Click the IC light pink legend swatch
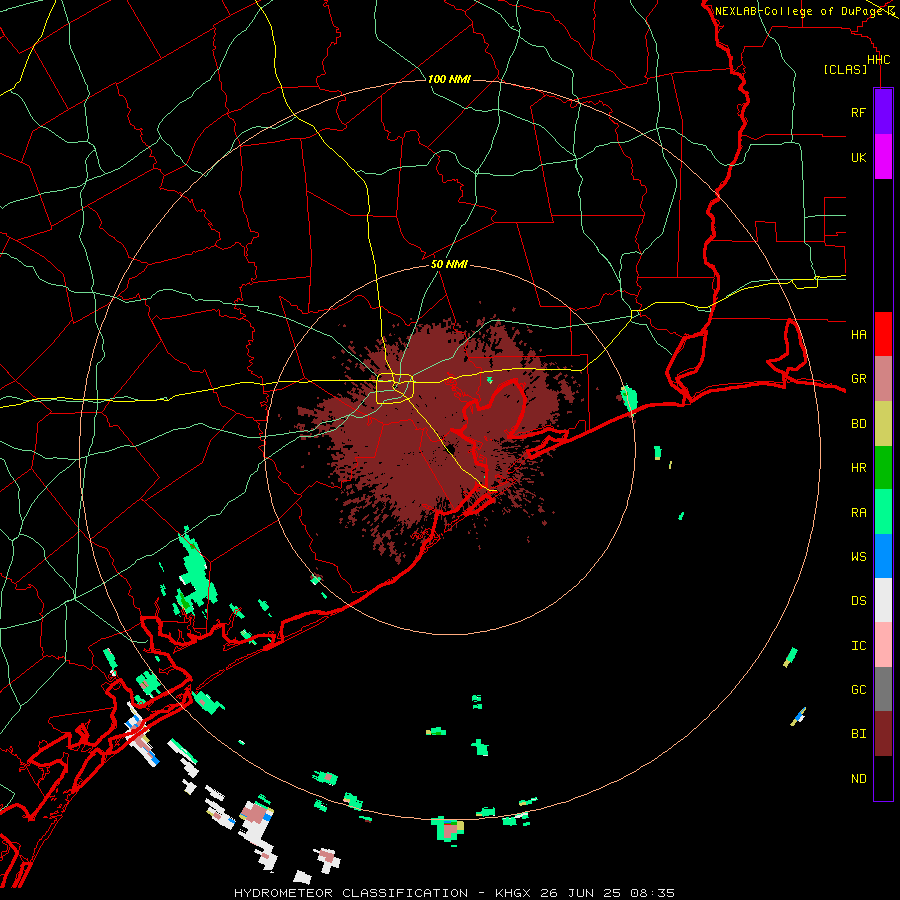 [x=883, y=645]
